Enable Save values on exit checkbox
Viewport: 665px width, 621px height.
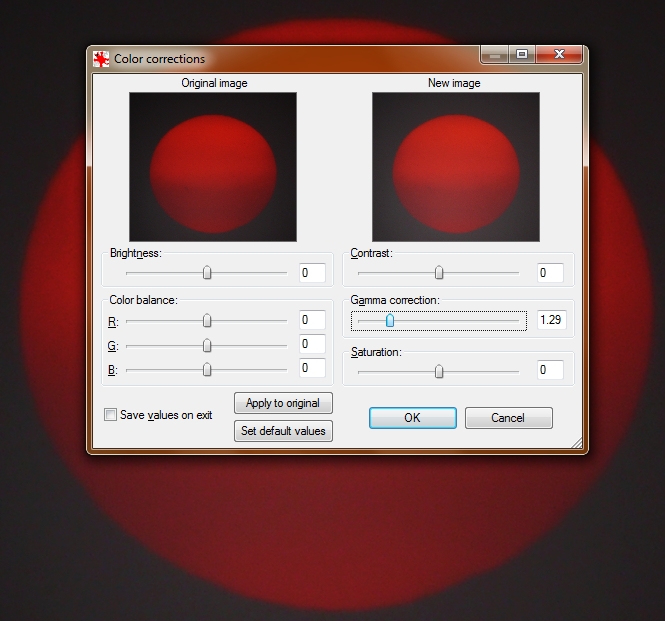point(110,414)
